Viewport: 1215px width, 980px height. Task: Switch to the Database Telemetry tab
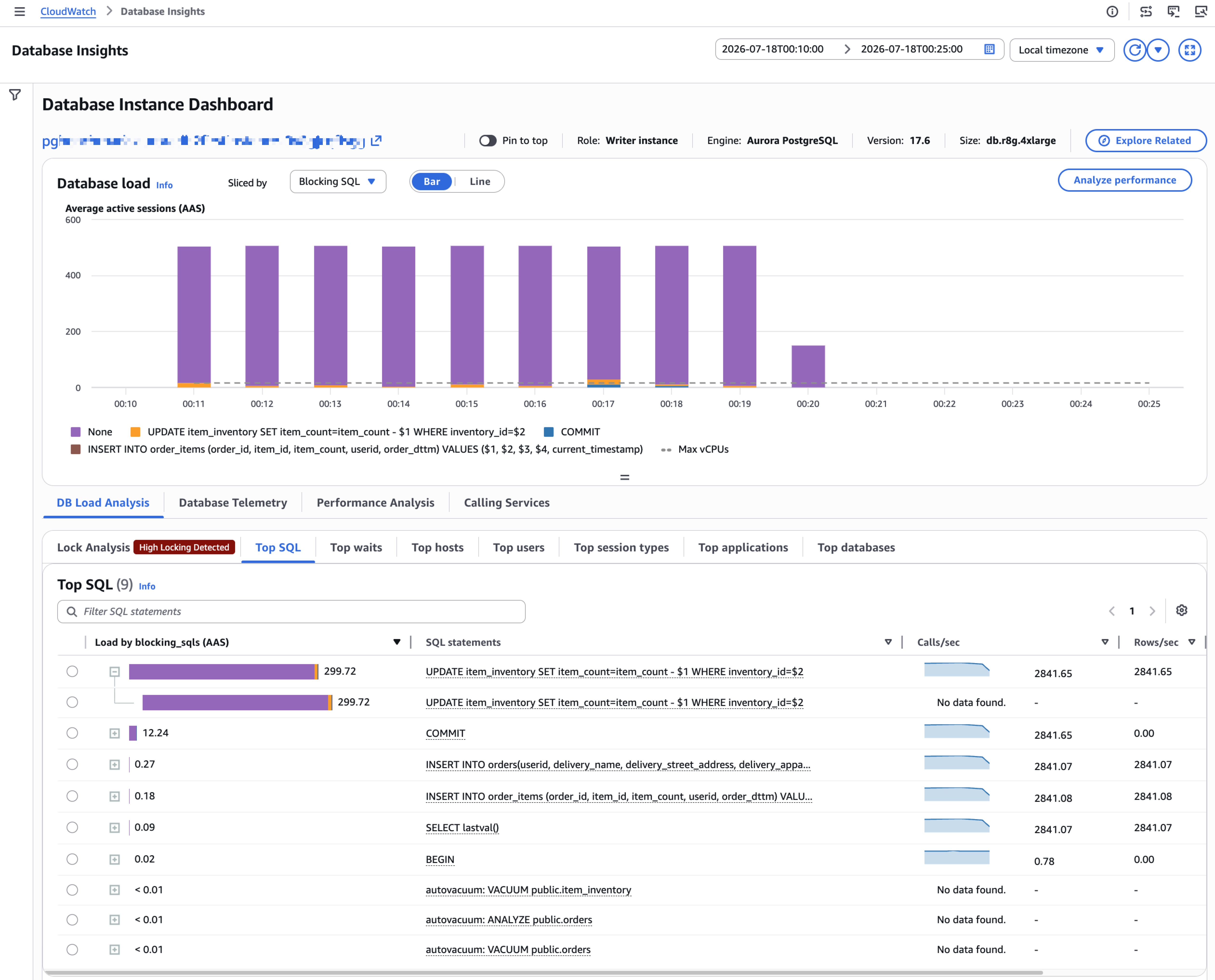click(x=233, y=503)
